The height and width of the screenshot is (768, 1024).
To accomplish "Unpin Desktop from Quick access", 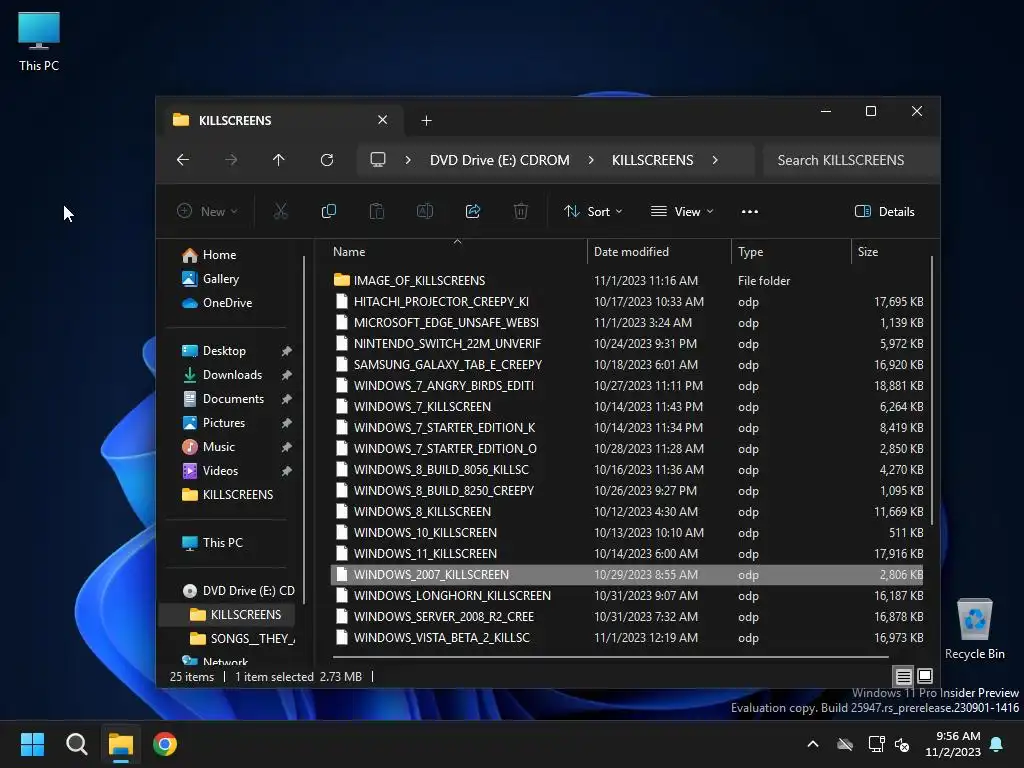I will tap(286, 351).
